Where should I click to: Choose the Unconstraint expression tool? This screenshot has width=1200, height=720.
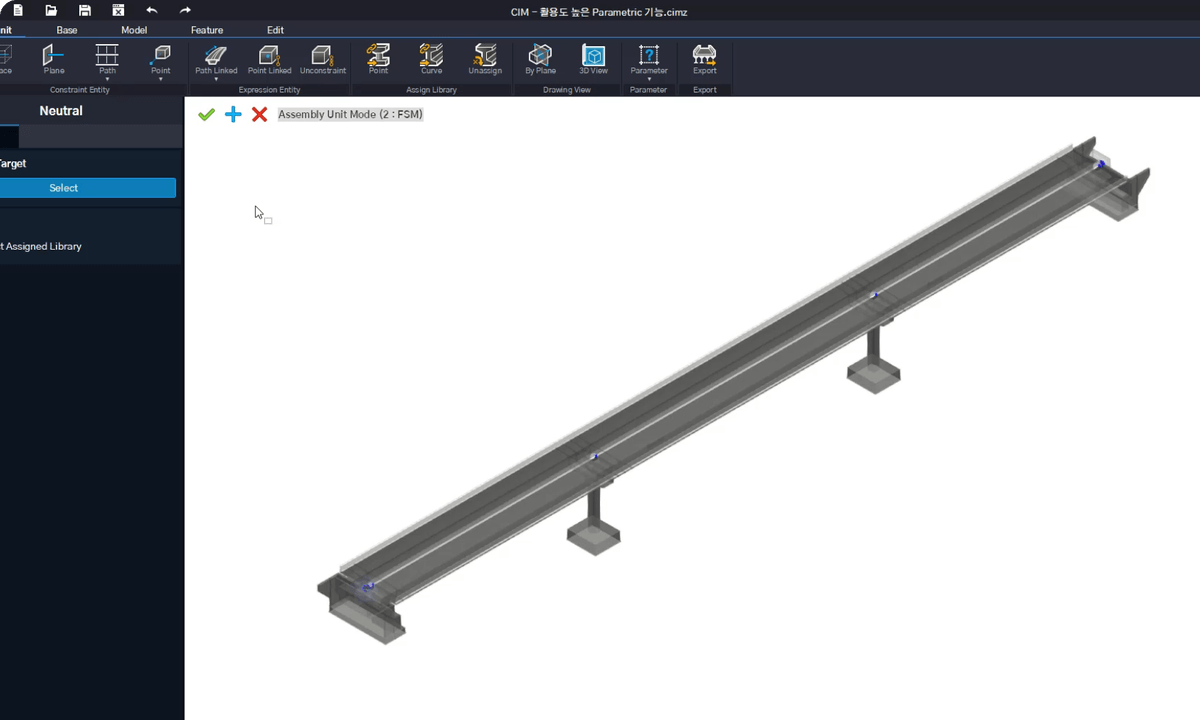click(322, 58)
